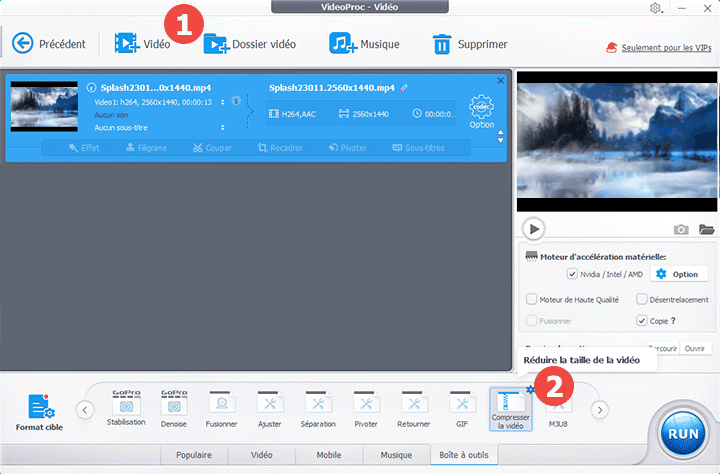Switch to the Boîte à outils tab
This screenshot has width=720, height=474.
point(464,455)
